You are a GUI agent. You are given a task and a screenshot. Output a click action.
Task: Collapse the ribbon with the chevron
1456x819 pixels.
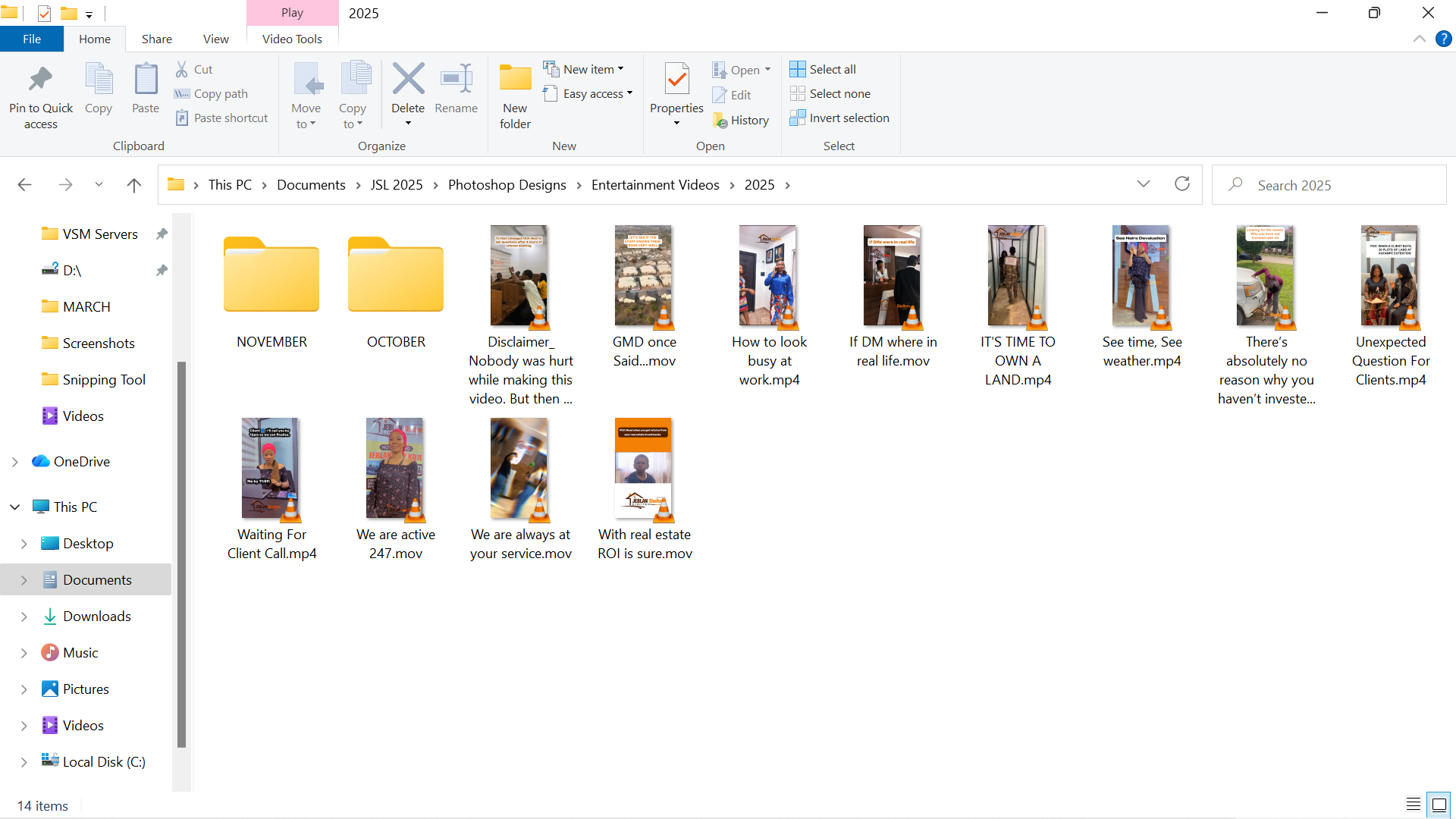(1419, 39)
